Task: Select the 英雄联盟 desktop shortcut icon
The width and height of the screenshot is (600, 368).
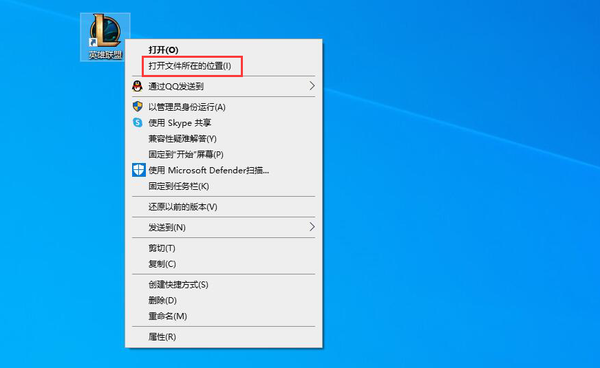Action: pos(105,37)
